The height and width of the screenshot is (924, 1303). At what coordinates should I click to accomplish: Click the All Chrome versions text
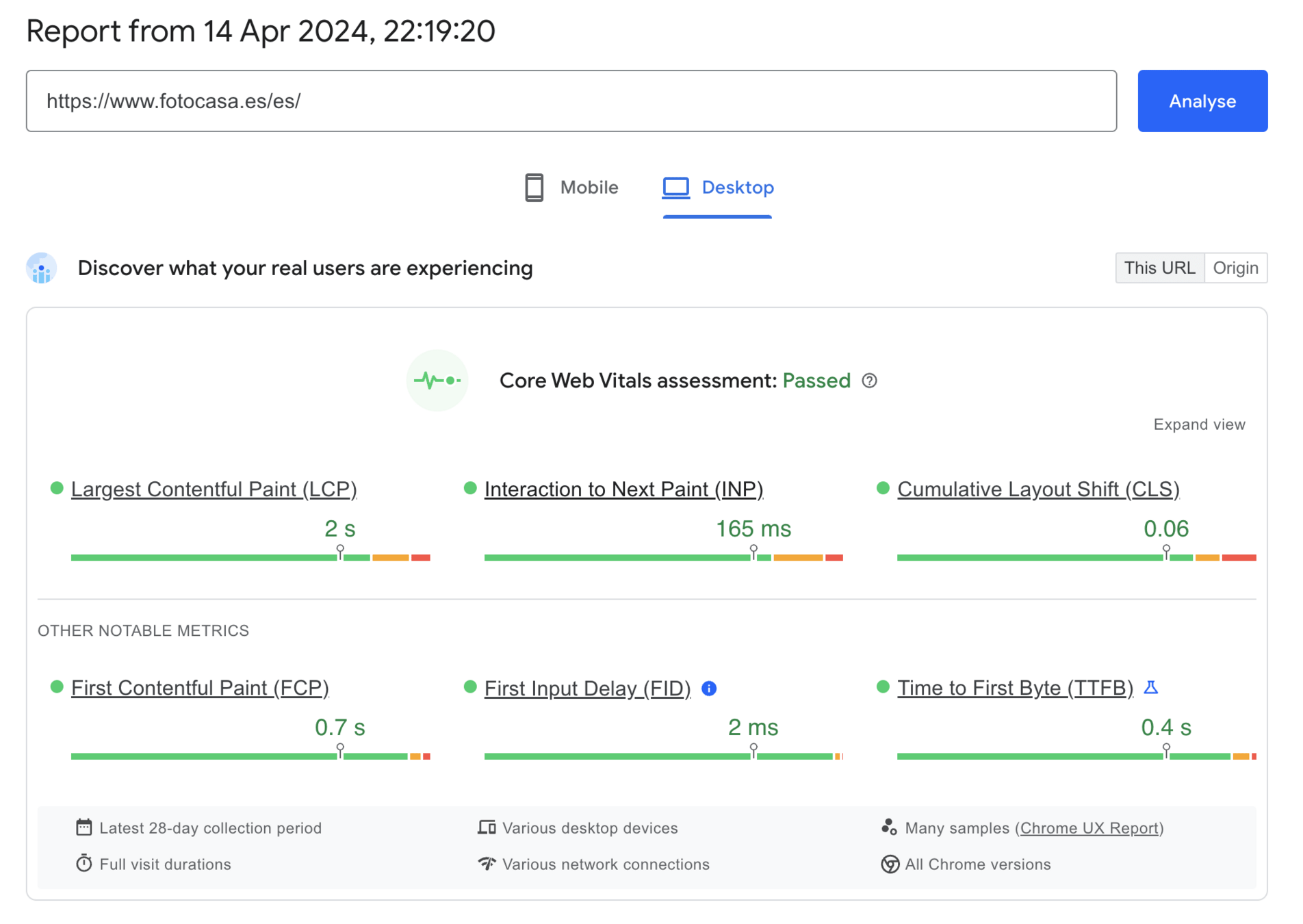point(978,864)
